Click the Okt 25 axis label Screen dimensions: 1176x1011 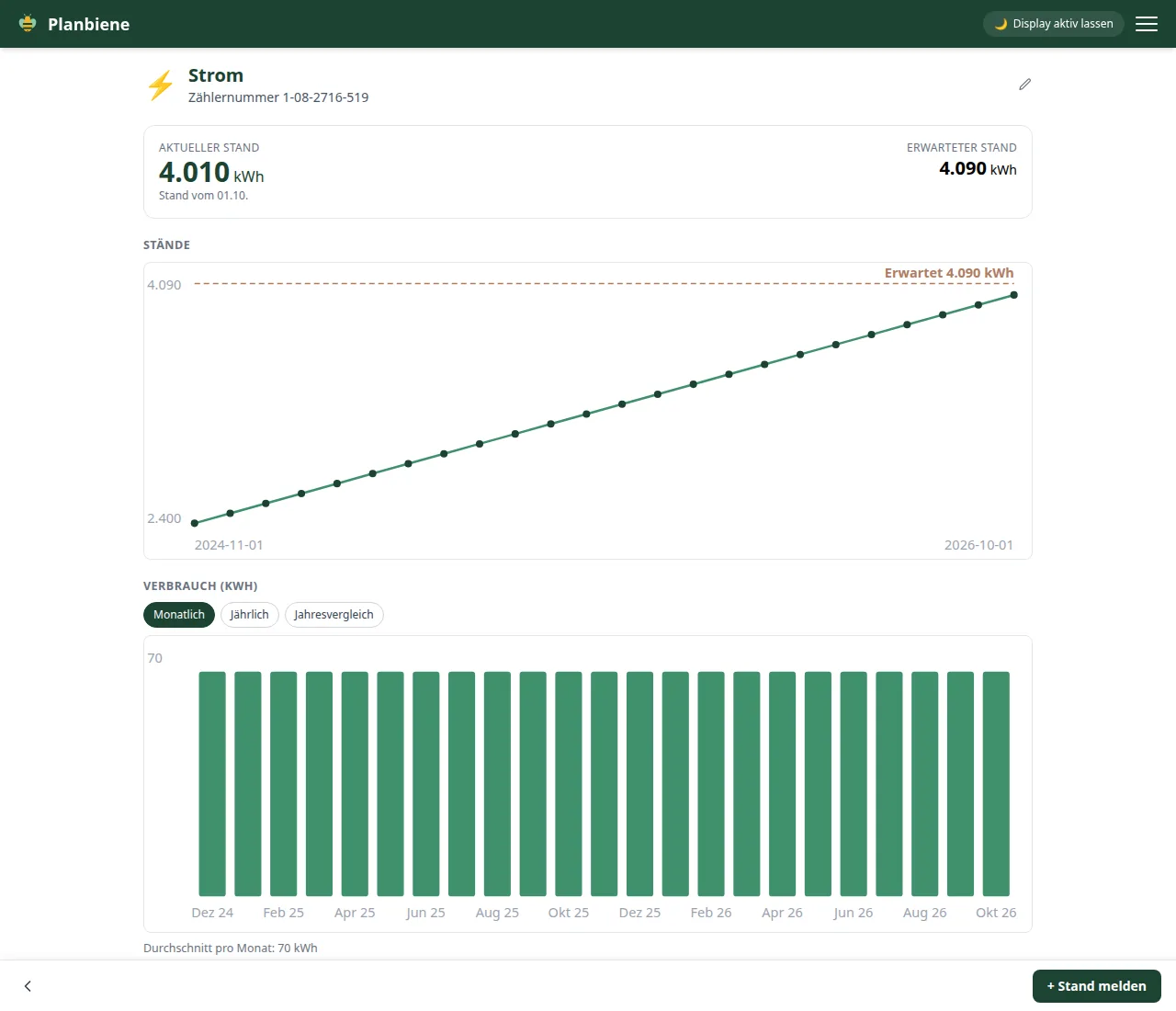pos(569,913)
